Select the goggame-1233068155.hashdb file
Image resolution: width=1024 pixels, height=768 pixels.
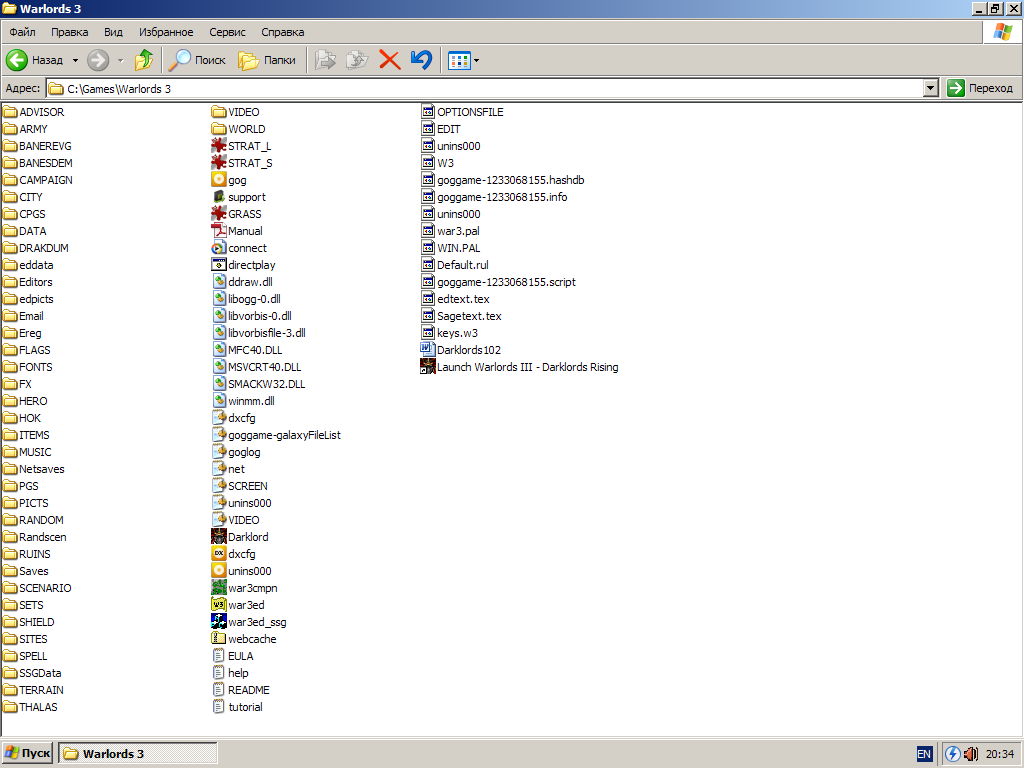(503, 180)
